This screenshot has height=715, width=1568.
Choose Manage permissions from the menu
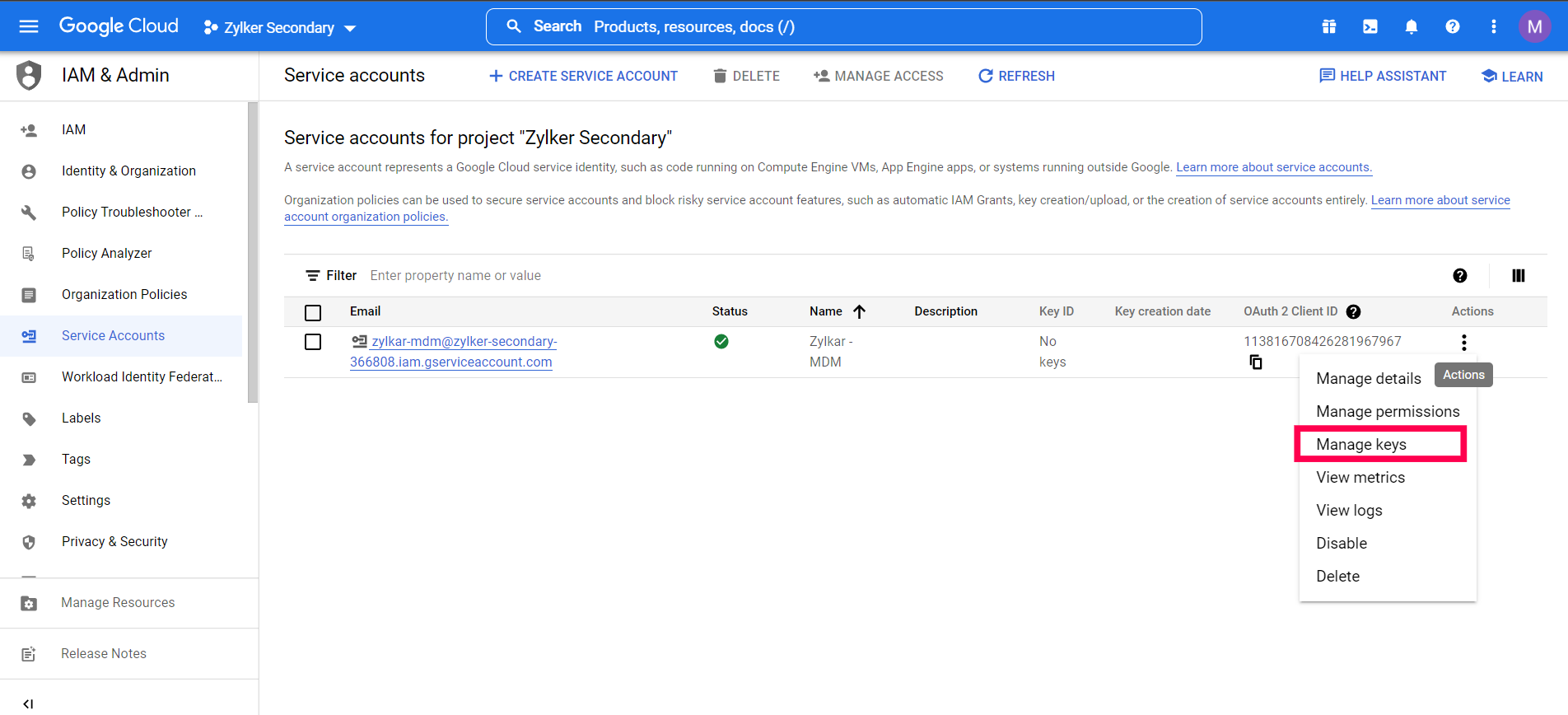(x=1388, y=412)
